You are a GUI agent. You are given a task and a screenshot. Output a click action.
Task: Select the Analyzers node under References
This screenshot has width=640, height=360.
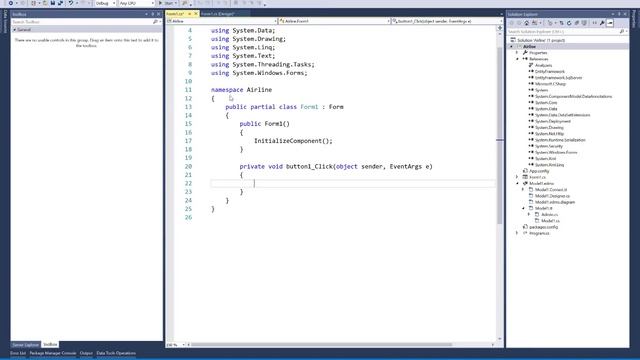coord(543,65)
